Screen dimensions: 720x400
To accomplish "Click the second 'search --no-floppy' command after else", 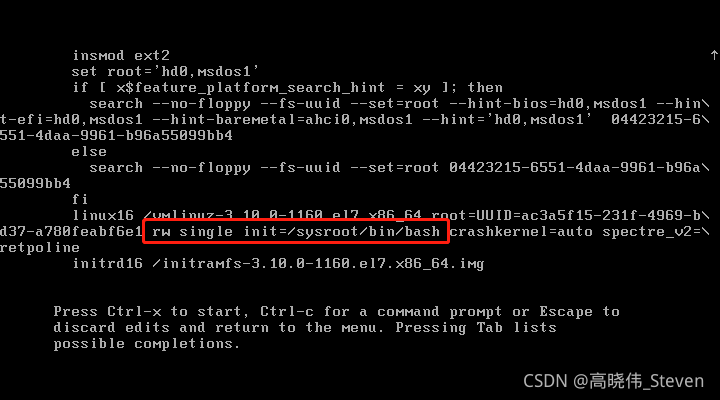I will (x=169, y=168).
